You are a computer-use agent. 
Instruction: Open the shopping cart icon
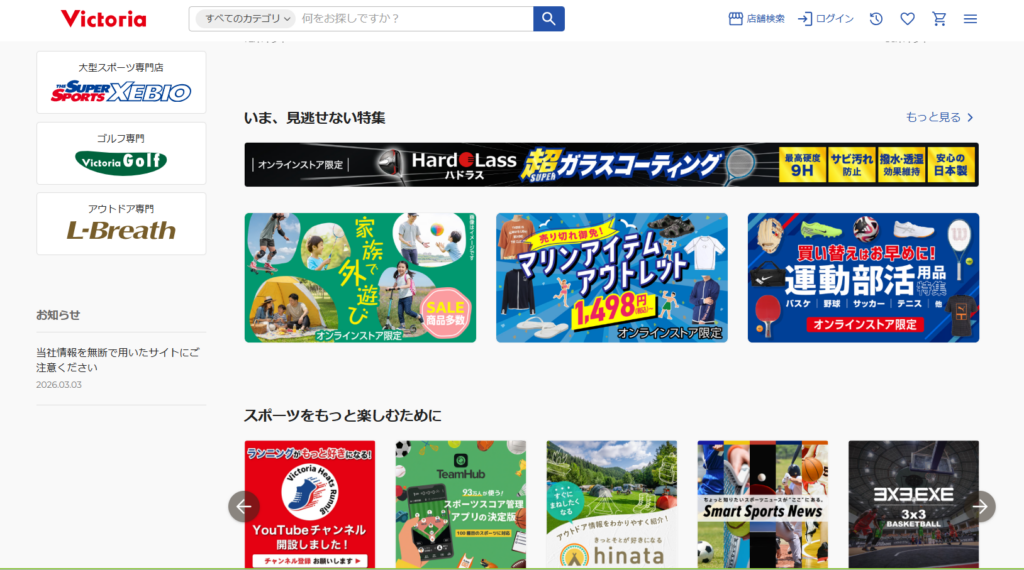click(939, 19)
